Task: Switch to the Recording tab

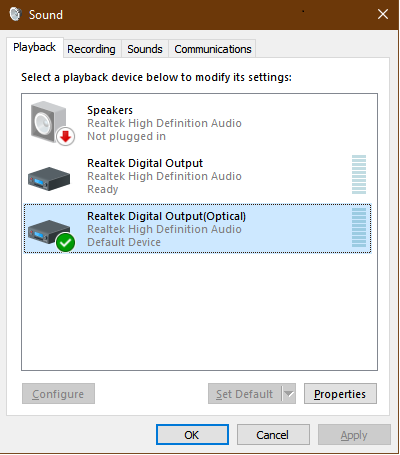Action: 91,49
